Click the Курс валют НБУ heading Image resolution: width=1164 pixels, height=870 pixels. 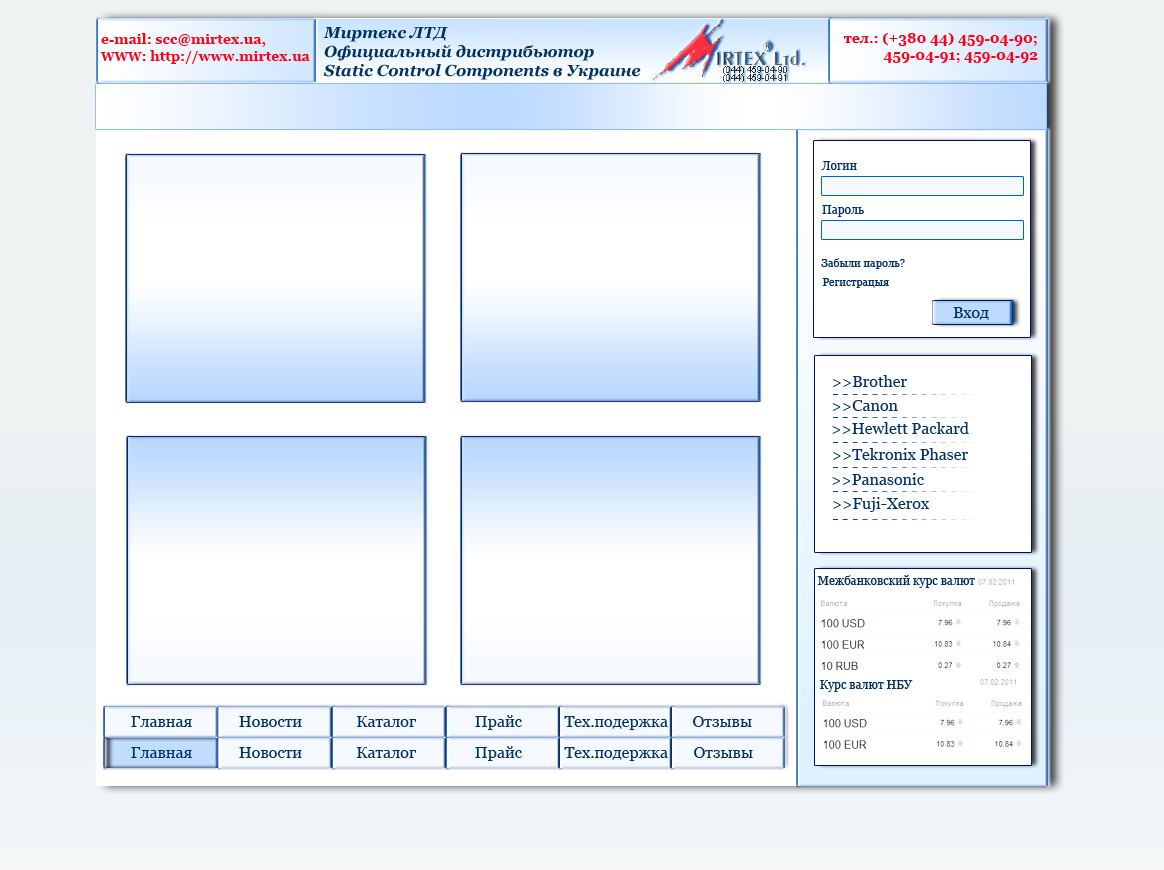(866, 684)
